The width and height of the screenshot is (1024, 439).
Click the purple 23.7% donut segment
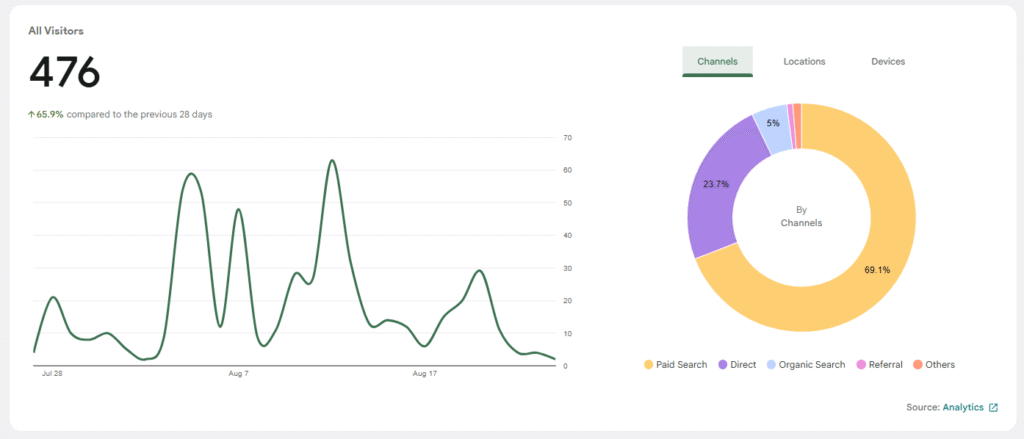(714, 190)
